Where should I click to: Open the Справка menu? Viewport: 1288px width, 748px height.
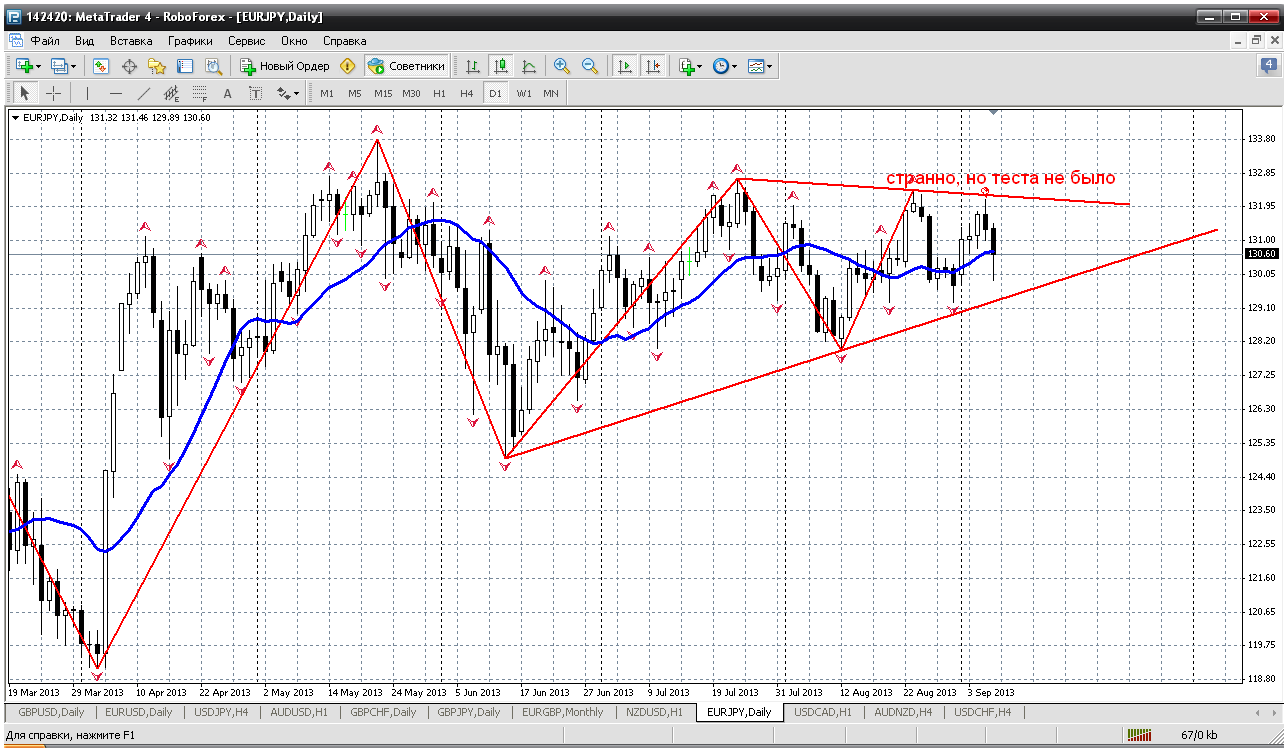click(x=345, y=41)
